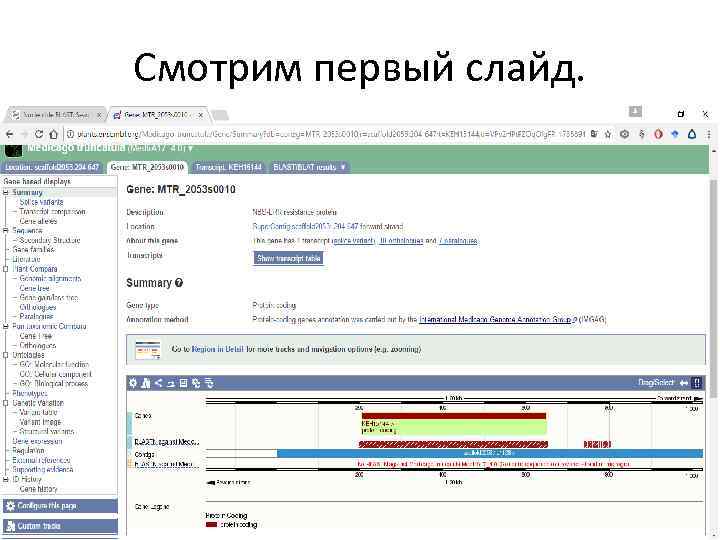Open the image track configuration gear icon

tap(133, 383)
